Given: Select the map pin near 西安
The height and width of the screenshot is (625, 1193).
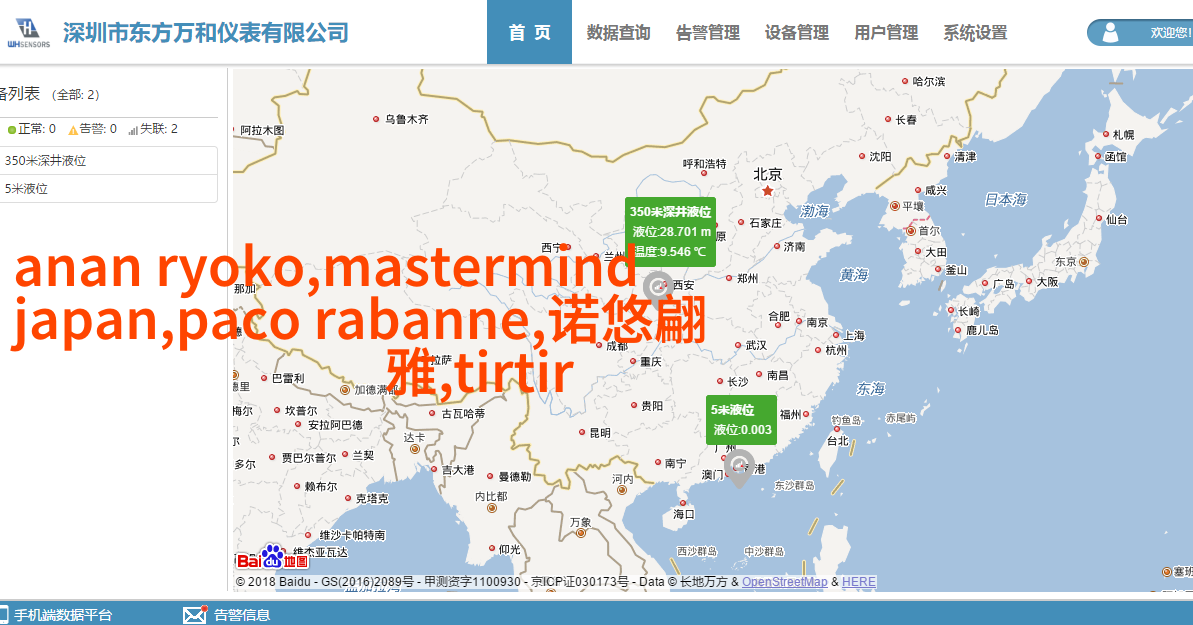Looking at the screenshot, I should (658, 290).
